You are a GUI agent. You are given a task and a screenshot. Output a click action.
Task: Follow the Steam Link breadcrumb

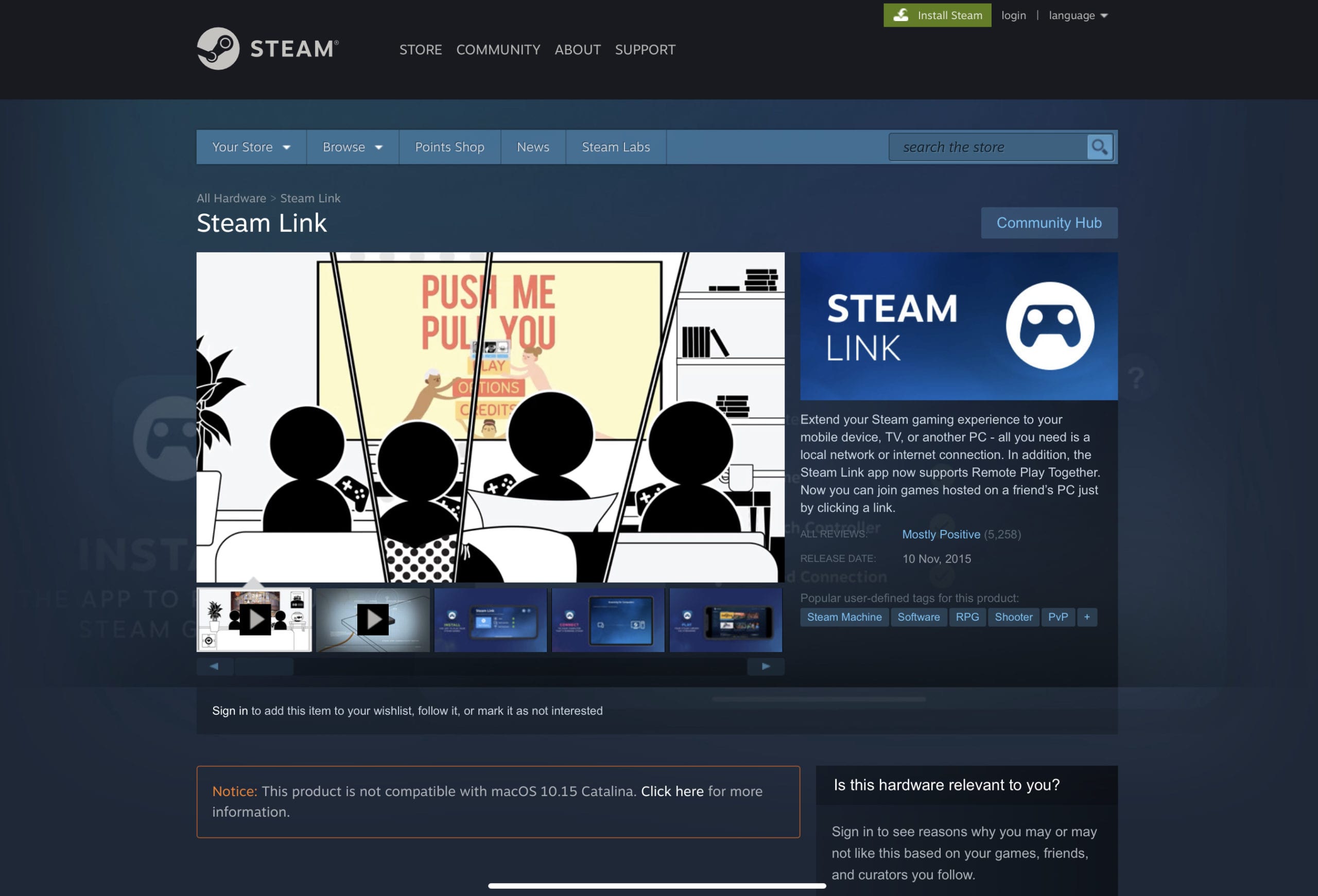310,198
